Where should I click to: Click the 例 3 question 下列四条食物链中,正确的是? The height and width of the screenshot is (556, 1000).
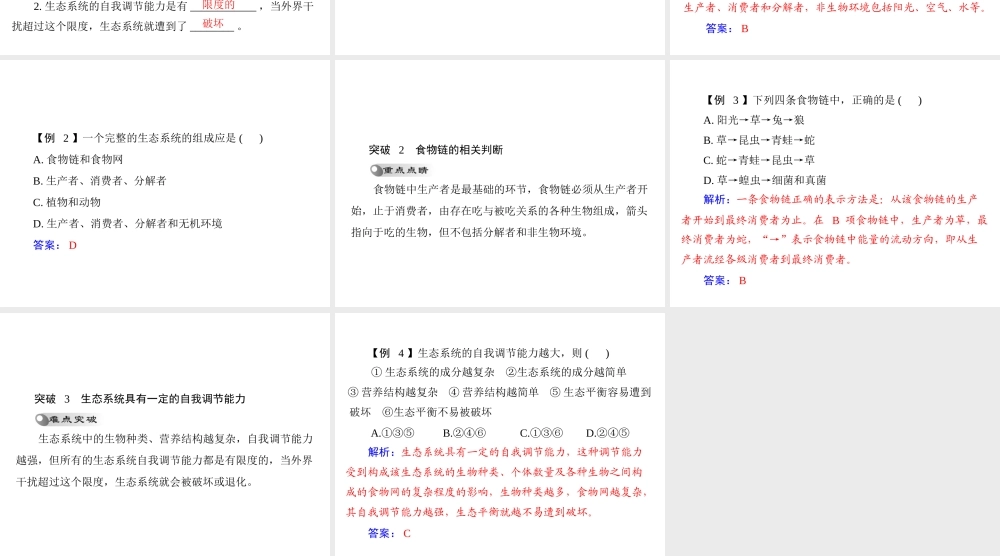[813, 100]
